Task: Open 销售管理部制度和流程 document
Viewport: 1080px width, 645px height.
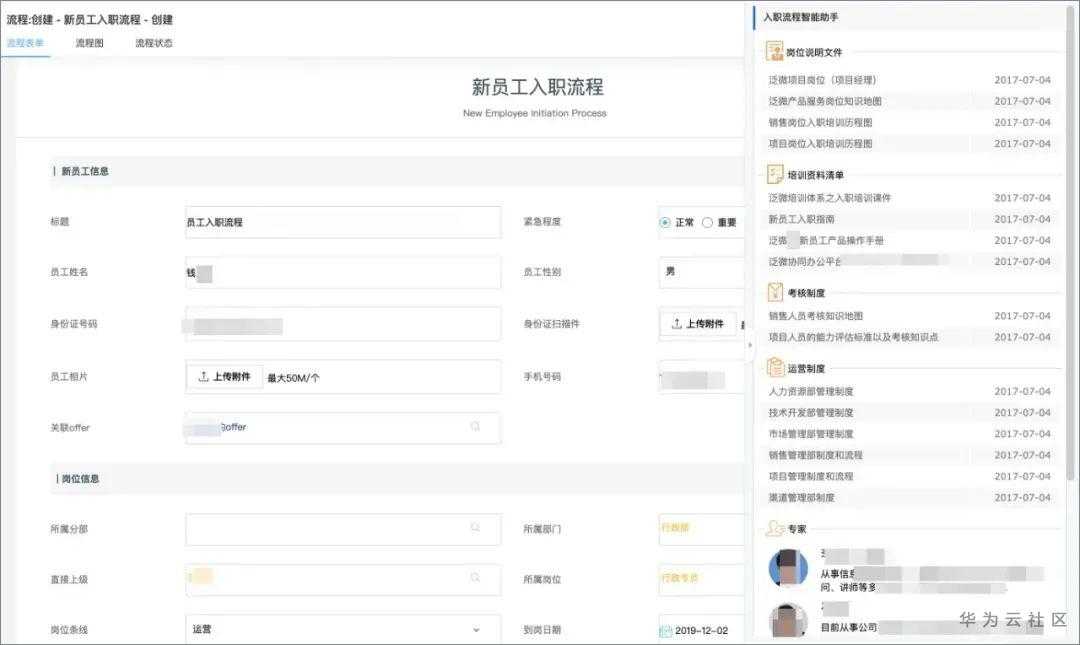Action: point(816,455)
